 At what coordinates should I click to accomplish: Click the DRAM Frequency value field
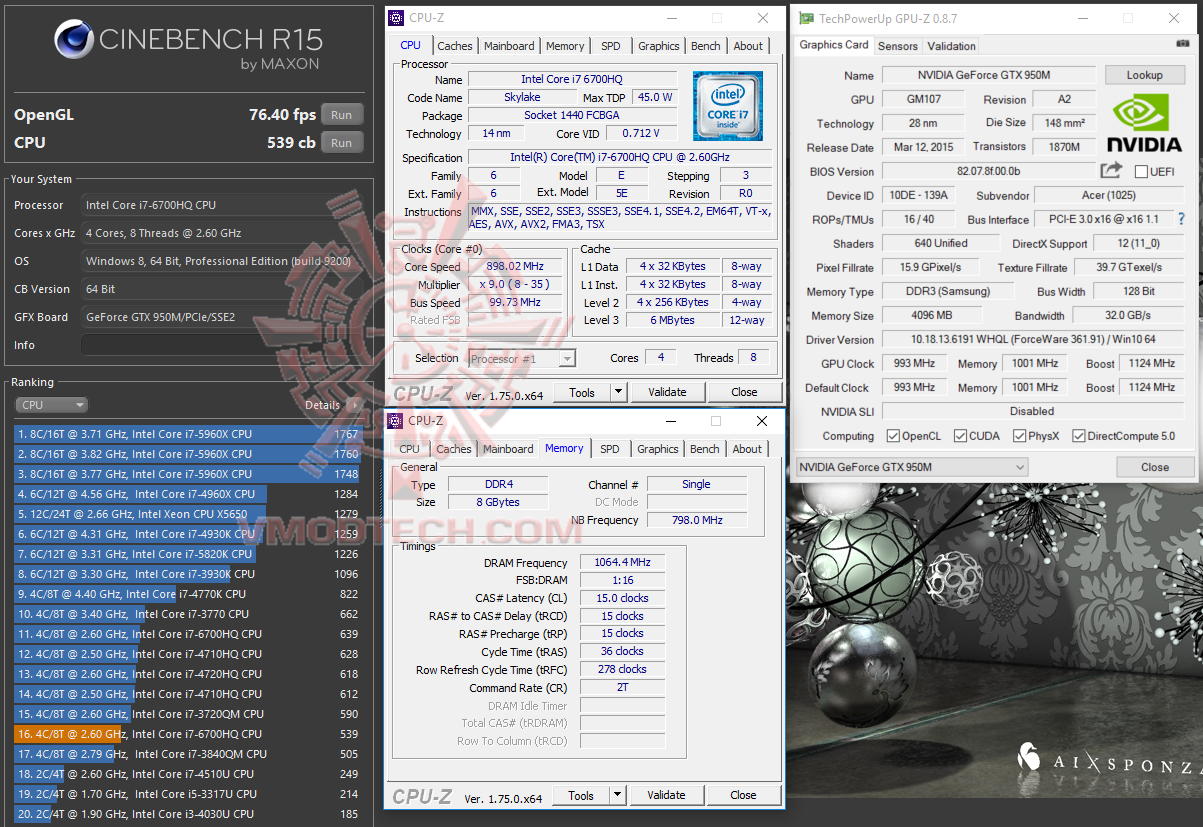click(622, 563)
